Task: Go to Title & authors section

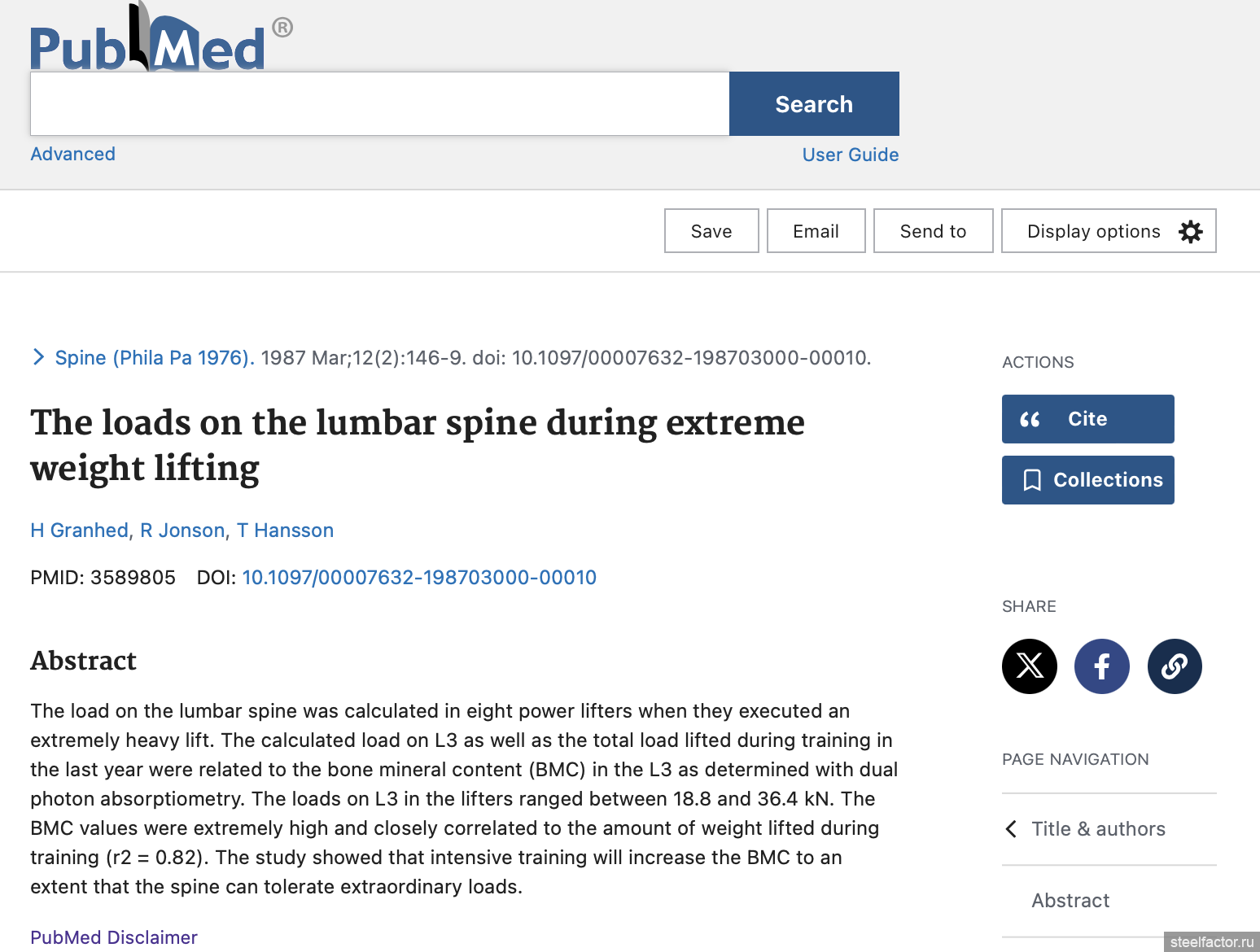Action: (x=1098, y=829)
